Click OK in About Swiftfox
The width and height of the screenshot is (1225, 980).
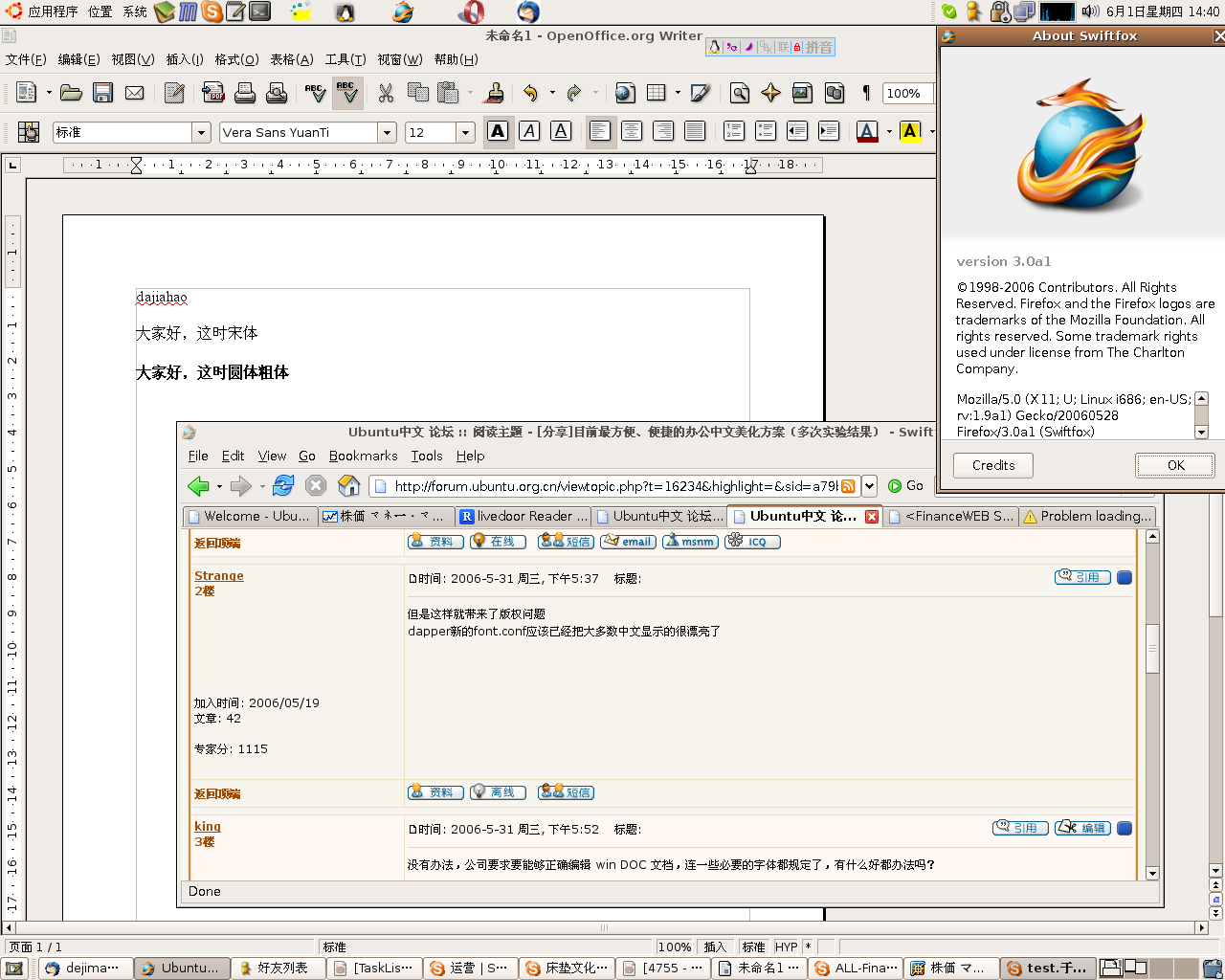(x=1175, y=465)
